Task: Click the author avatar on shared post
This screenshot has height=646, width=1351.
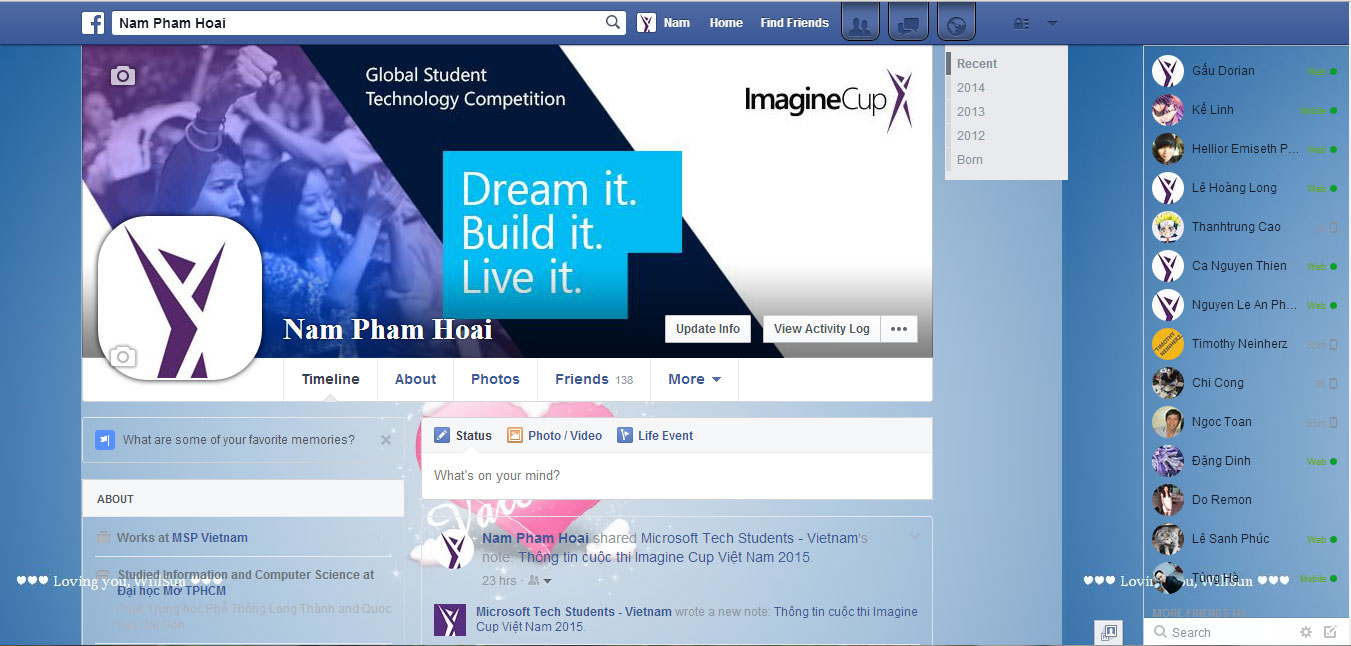Action: [455, 550]
